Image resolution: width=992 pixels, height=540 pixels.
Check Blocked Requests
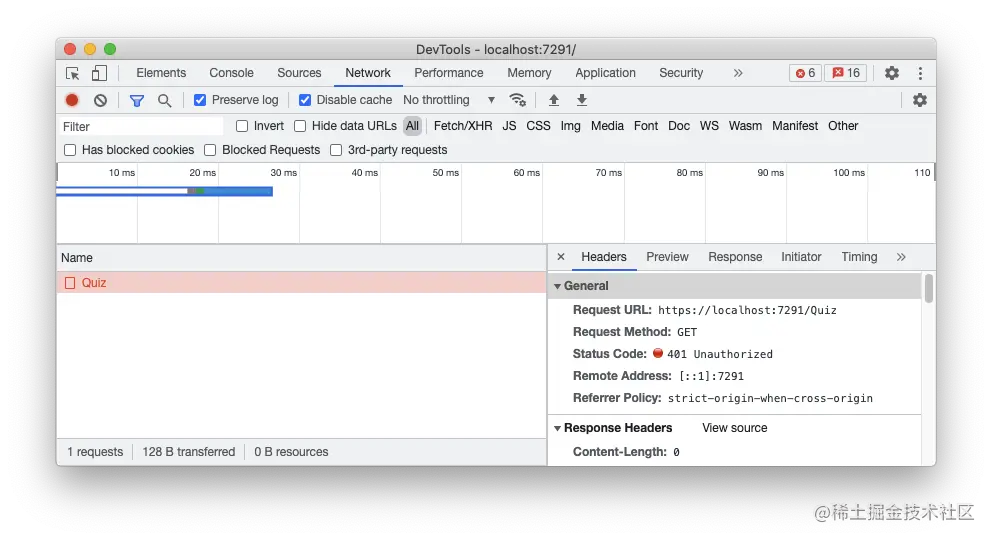pos(210,150)
